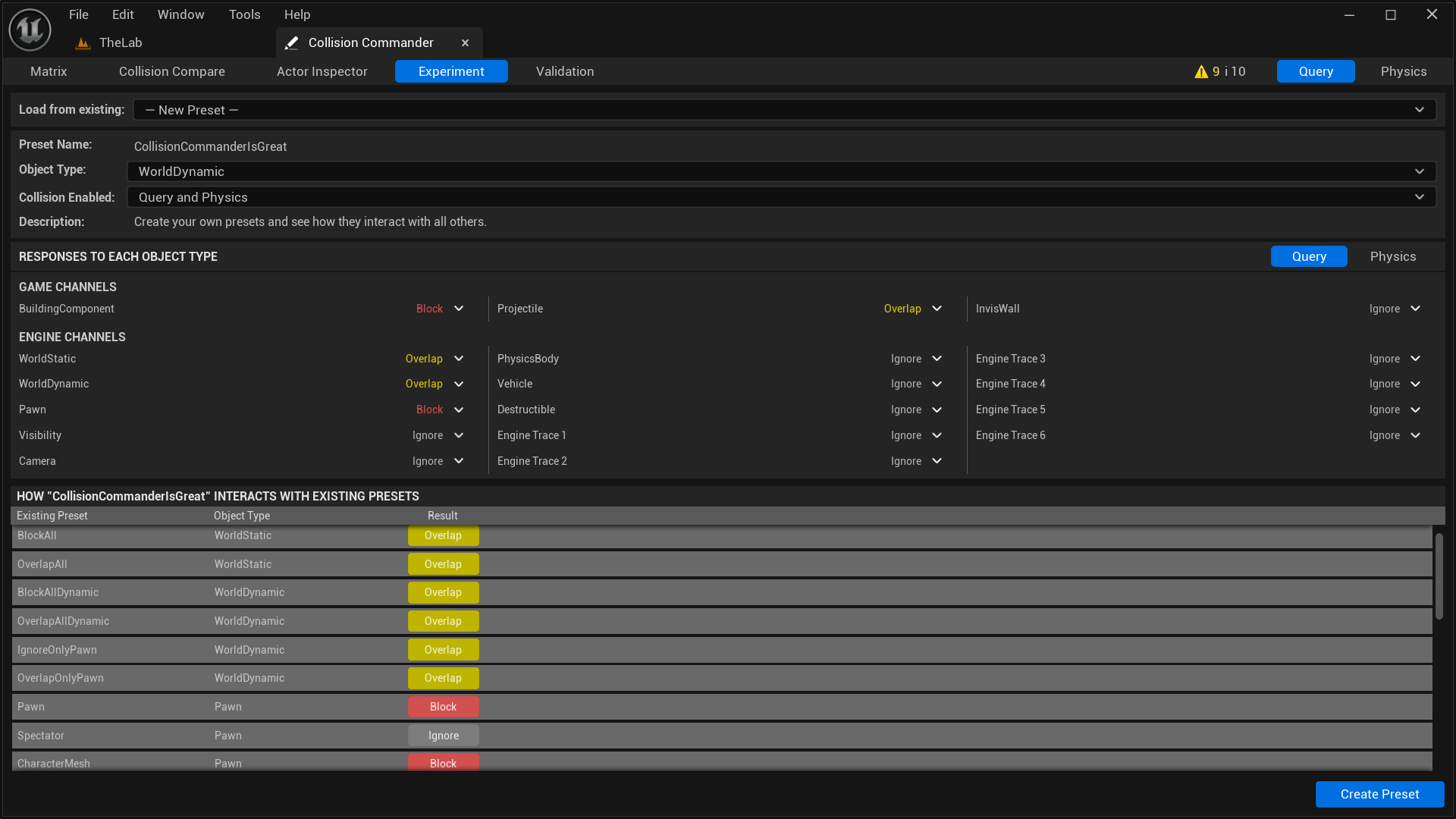Click the pencil icon on Collision Commander tab
Image resolution: width=1456 pixels, height=819 pixels.
click(292, 42)
